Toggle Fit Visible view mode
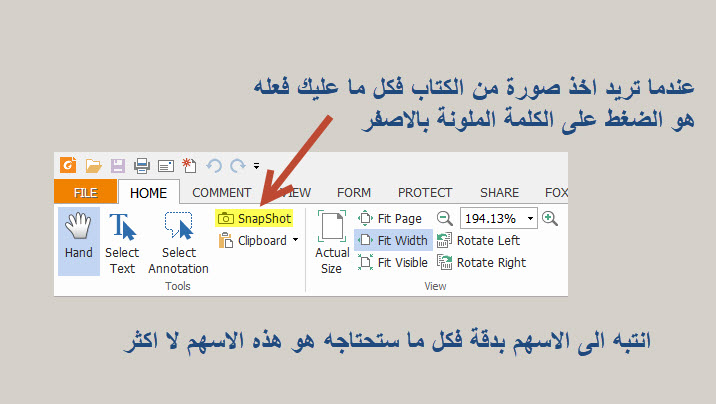 (x=392, y=262)
